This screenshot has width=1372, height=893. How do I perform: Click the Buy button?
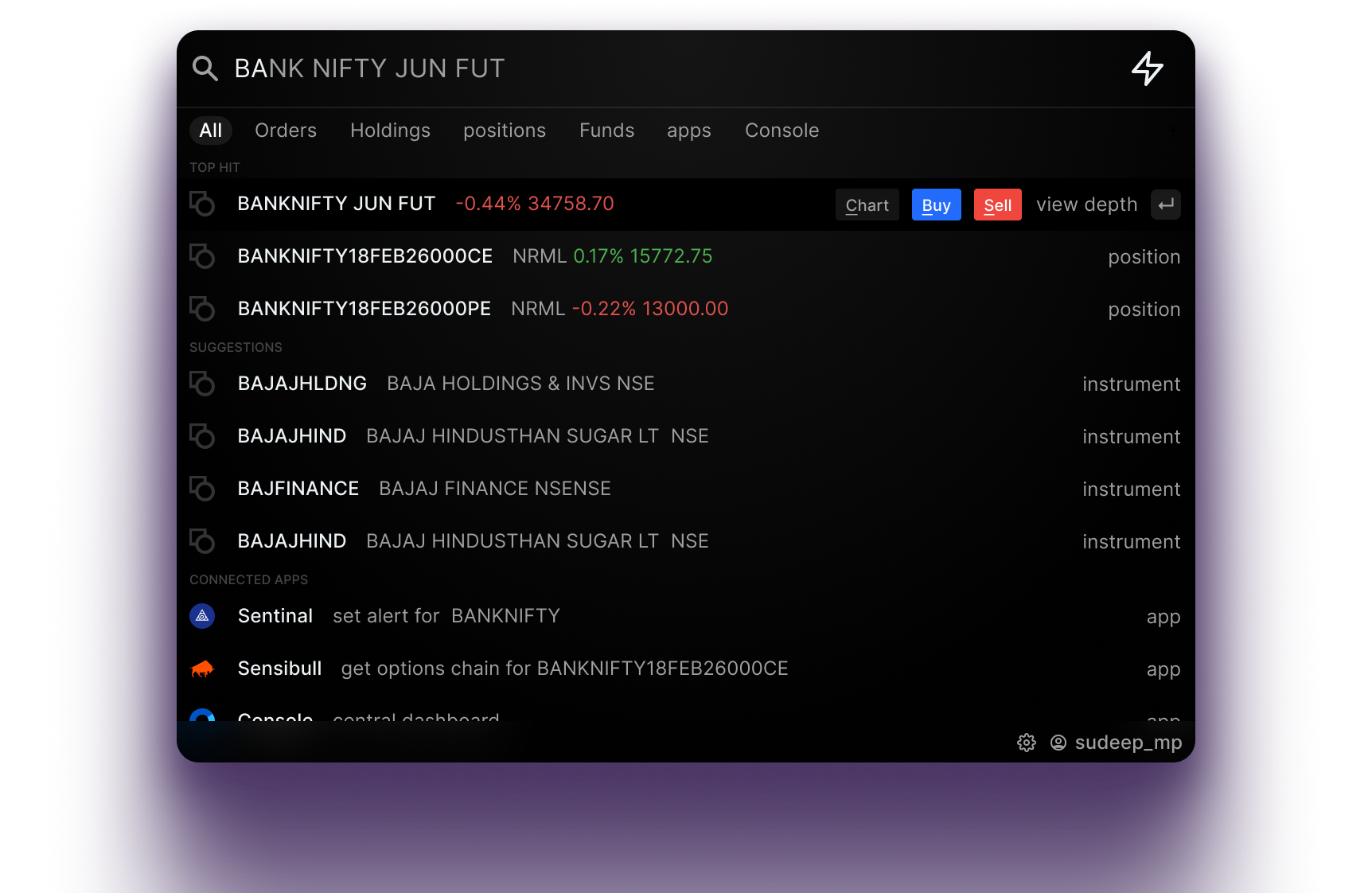(x=936, y=205)
